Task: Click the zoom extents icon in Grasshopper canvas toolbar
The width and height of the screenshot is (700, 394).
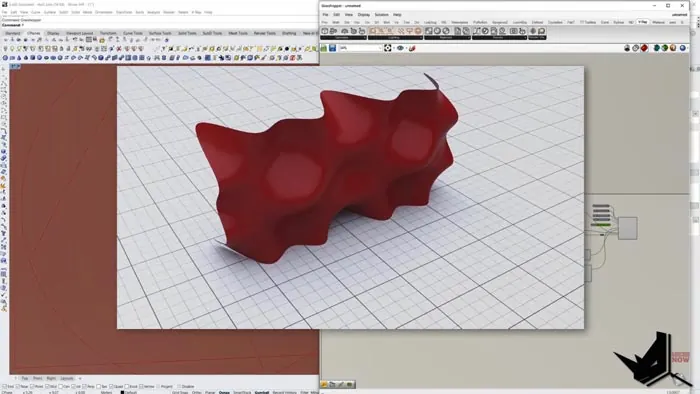Action: click(388, 48)
